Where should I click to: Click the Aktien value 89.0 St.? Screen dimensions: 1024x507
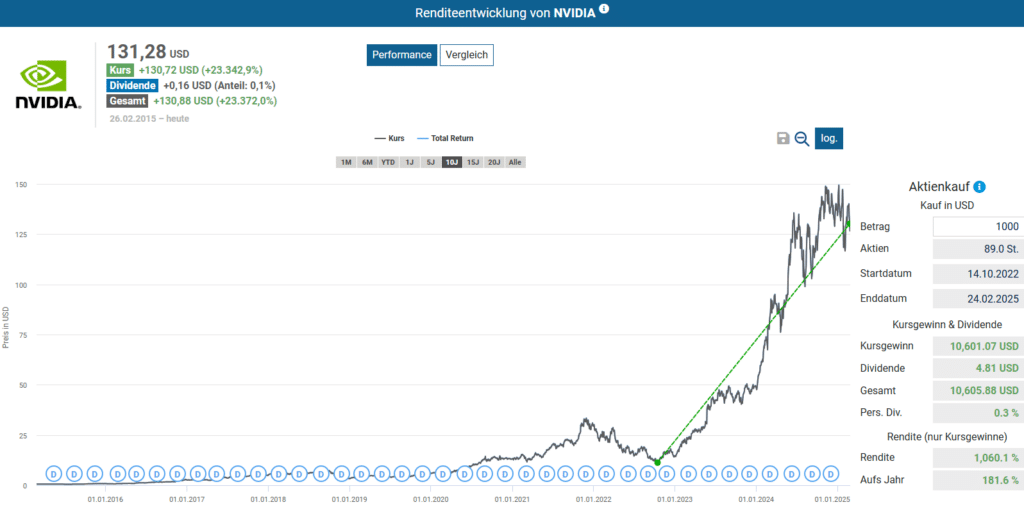point(978,249)
